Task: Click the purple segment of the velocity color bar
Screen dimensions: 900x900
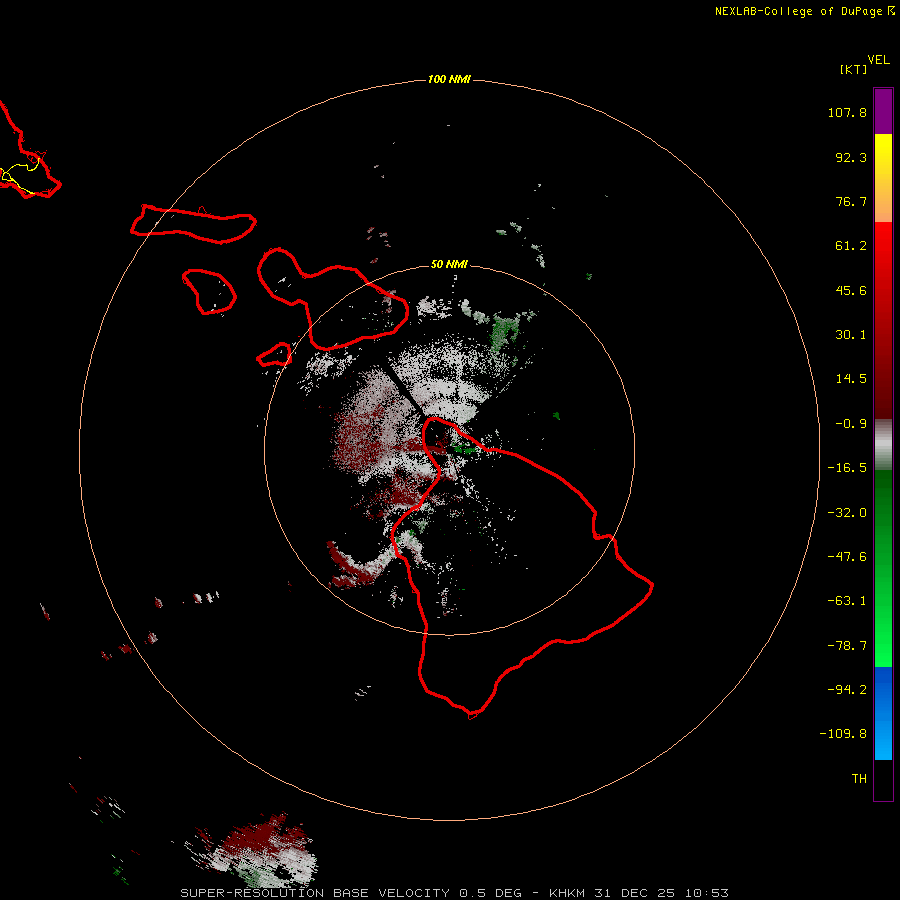Action: pos(883,111)
